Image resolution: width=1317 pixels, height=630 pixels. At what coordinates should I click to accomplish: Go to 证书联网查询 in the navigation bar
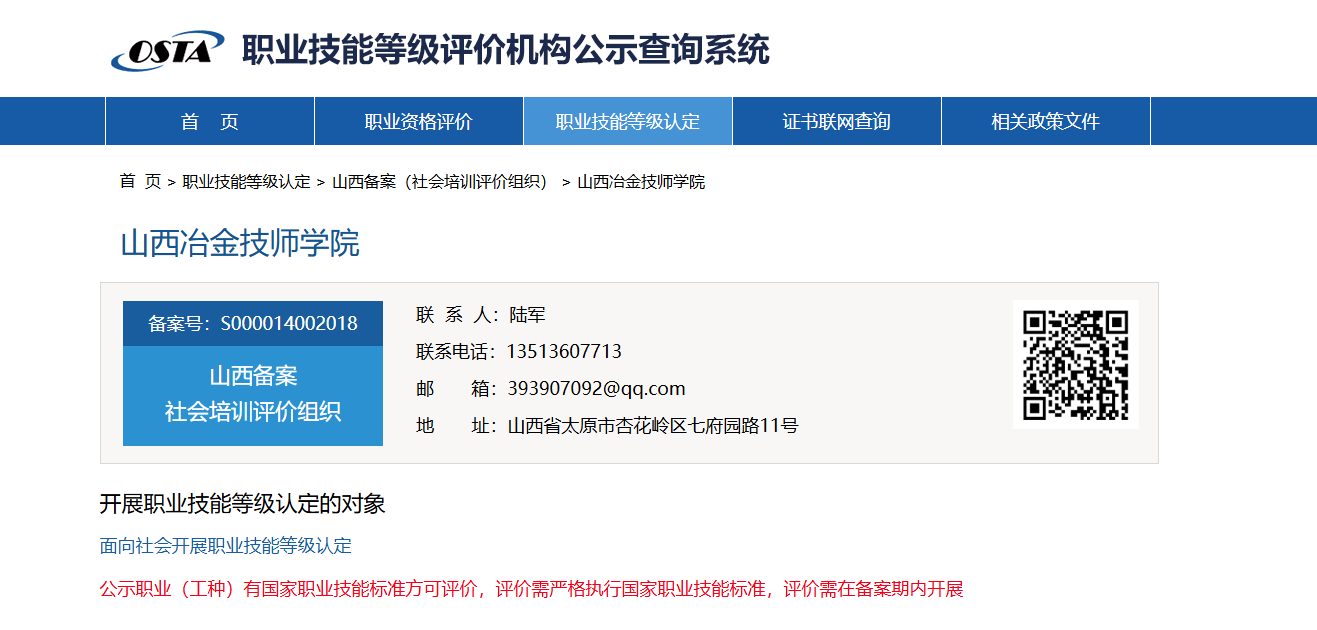836,122
